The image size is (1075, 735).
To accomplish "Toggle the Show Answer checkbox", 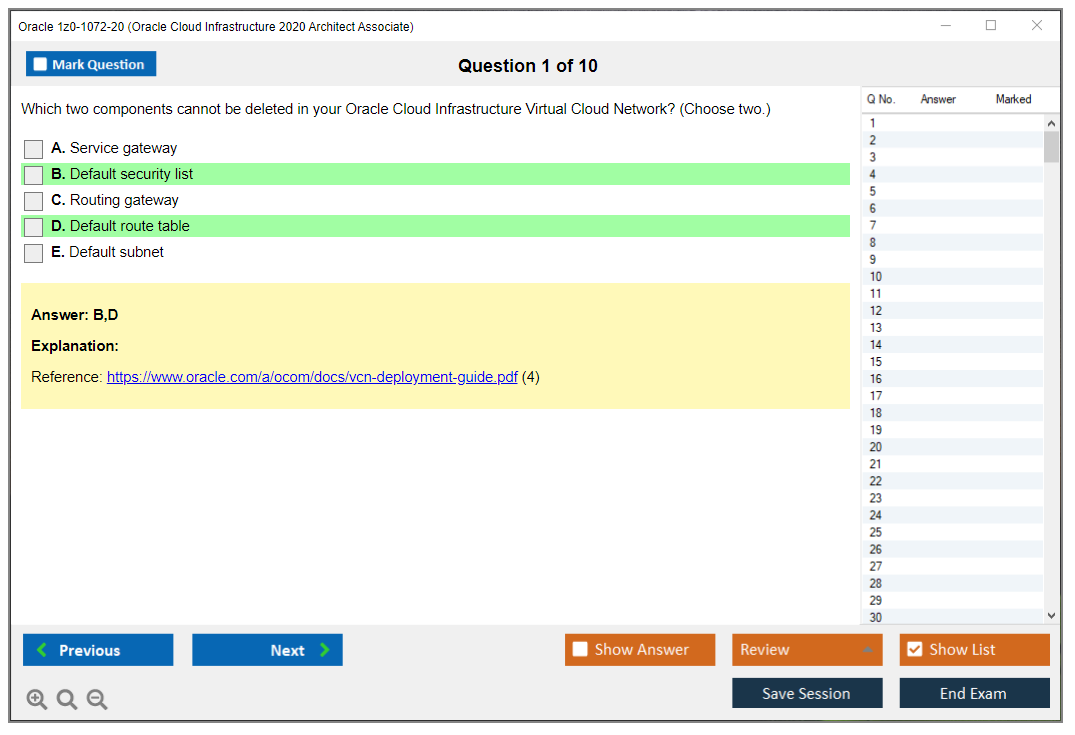I will coord(580,650).
